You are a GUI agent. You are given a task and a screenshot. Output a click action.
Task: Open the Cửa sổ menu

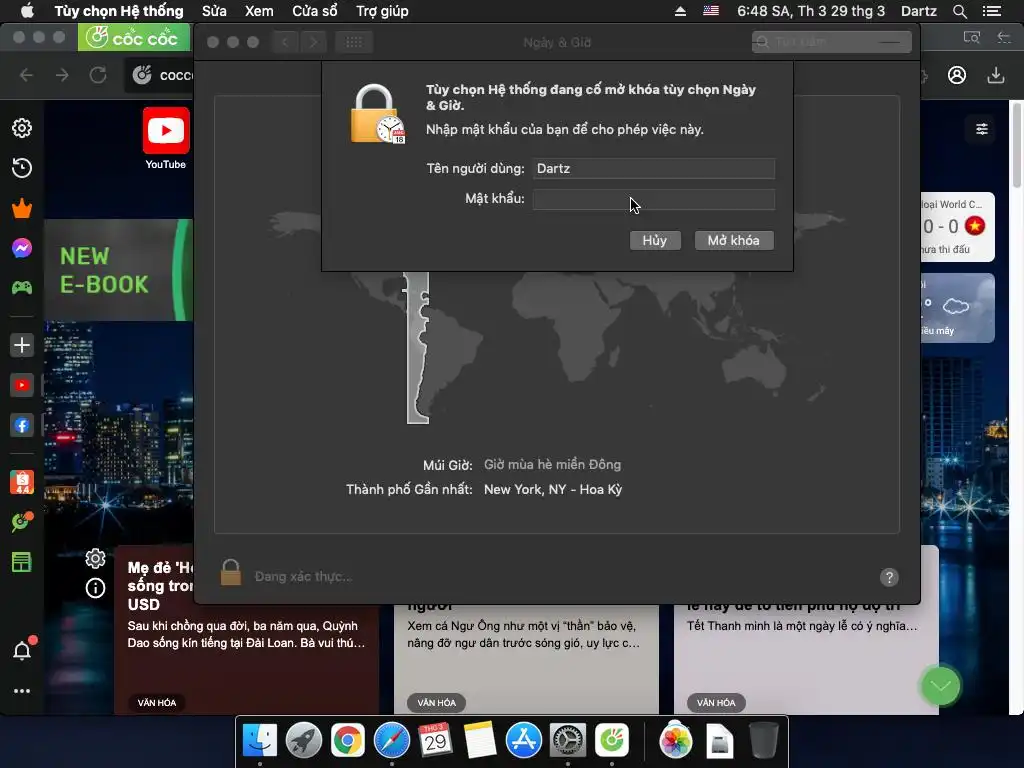pyautogui.click(x=315, y=11)
